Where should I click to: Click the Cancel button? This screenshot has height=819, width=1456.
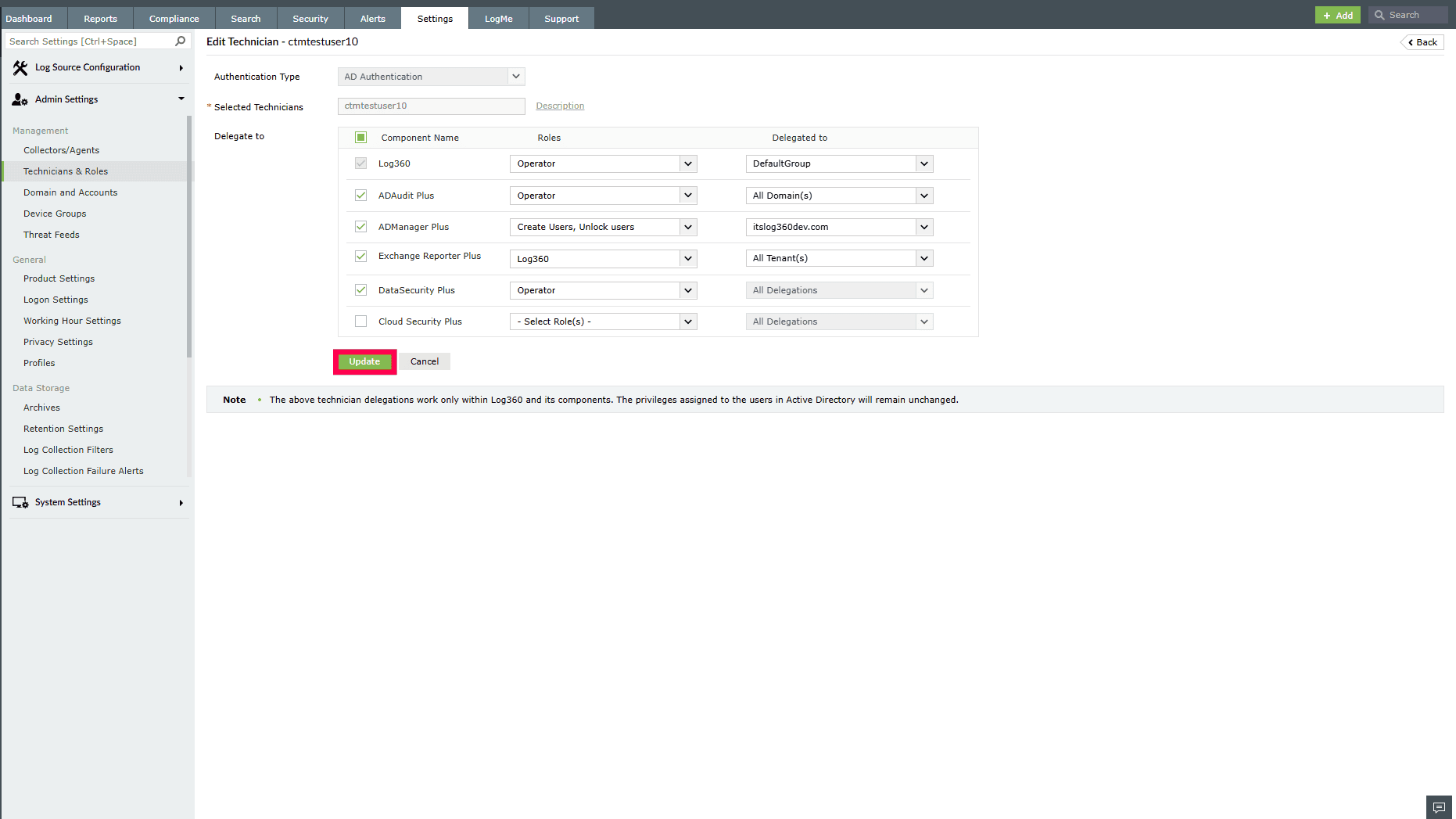click(425, 361)
